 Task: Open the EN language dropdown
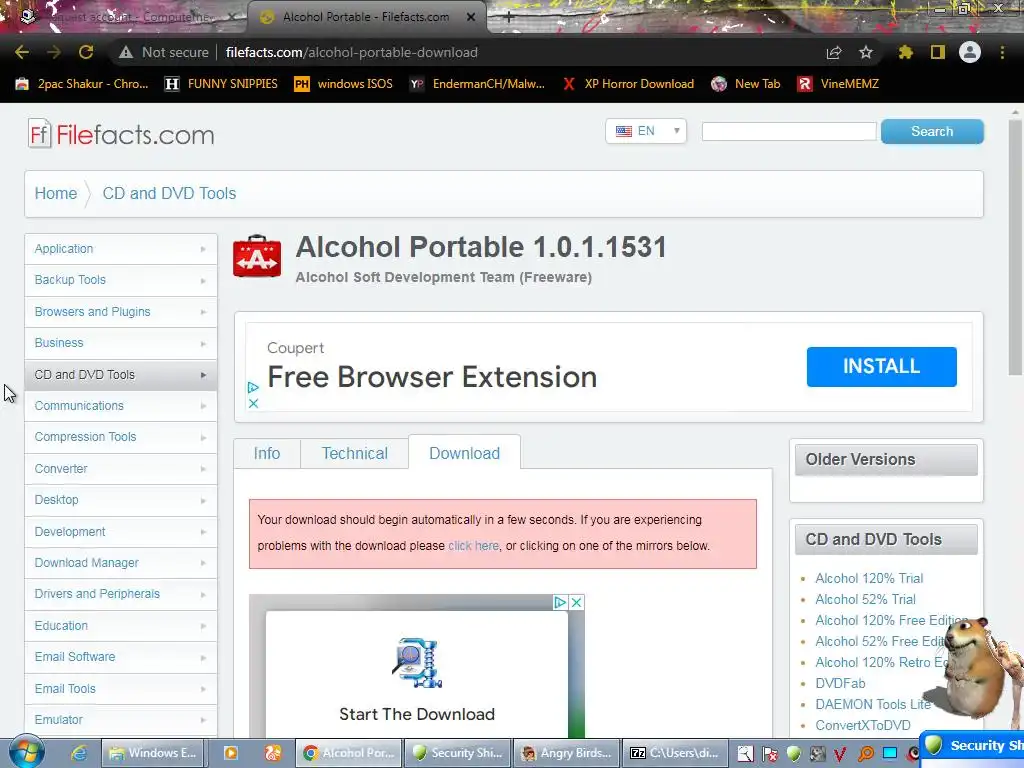click(x=646, y=131)
